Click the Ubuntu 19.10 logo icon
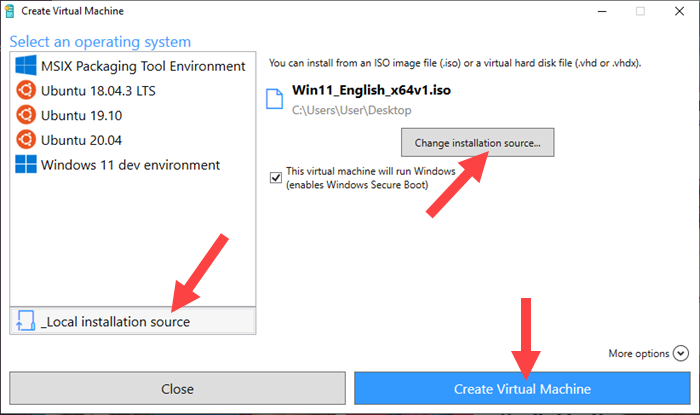Image resolution: width=700 pixels, height=415 pixels. (26, 115)
